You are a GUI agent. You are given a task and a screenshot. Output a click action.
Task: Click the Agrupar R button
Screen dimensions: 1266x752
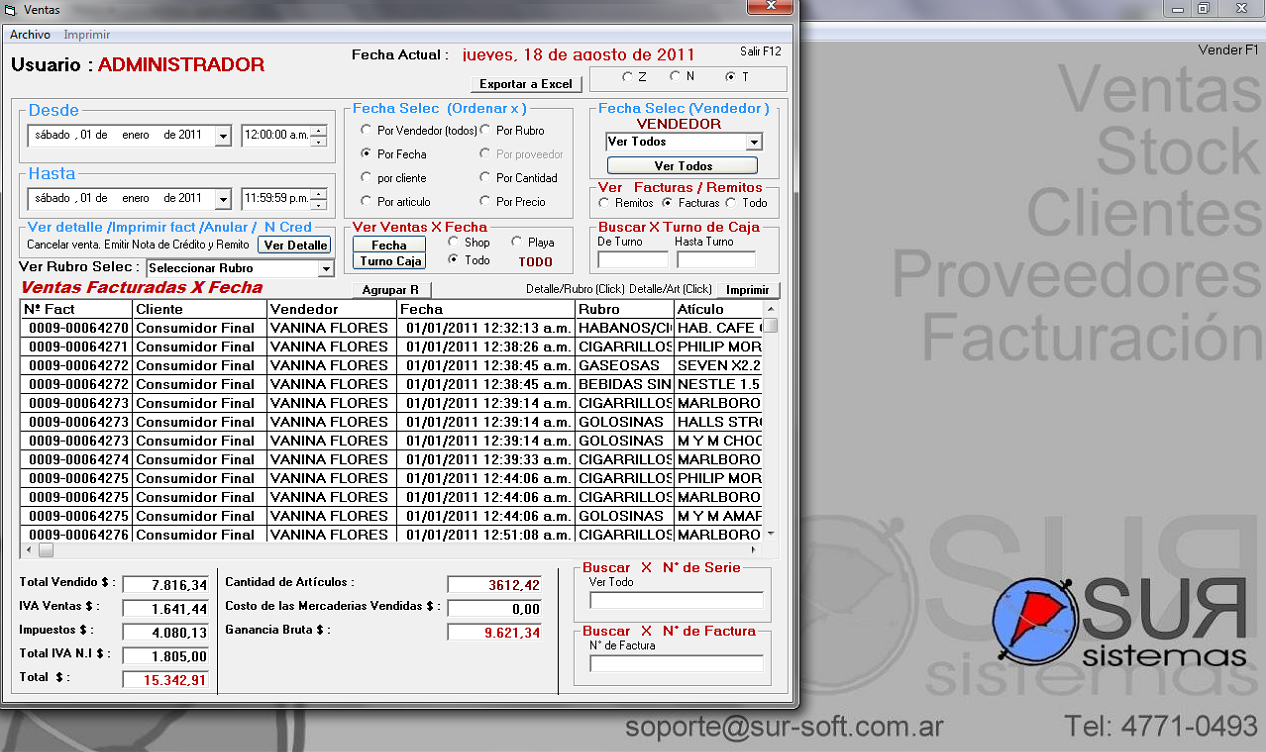[x=390, y=291]
